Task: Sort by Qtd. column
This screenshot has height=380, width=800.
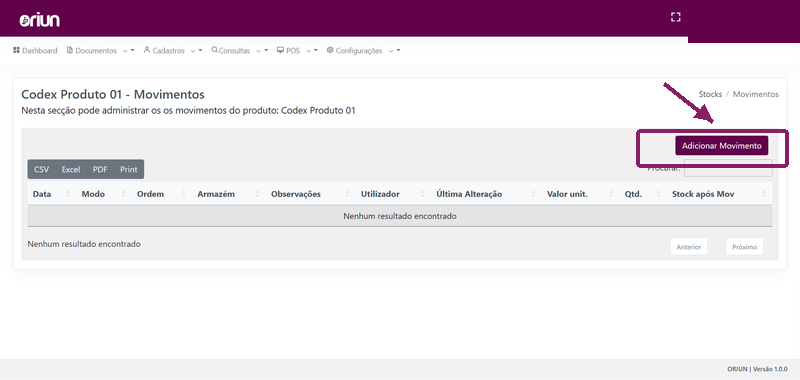Action: [x=643, y=194]
